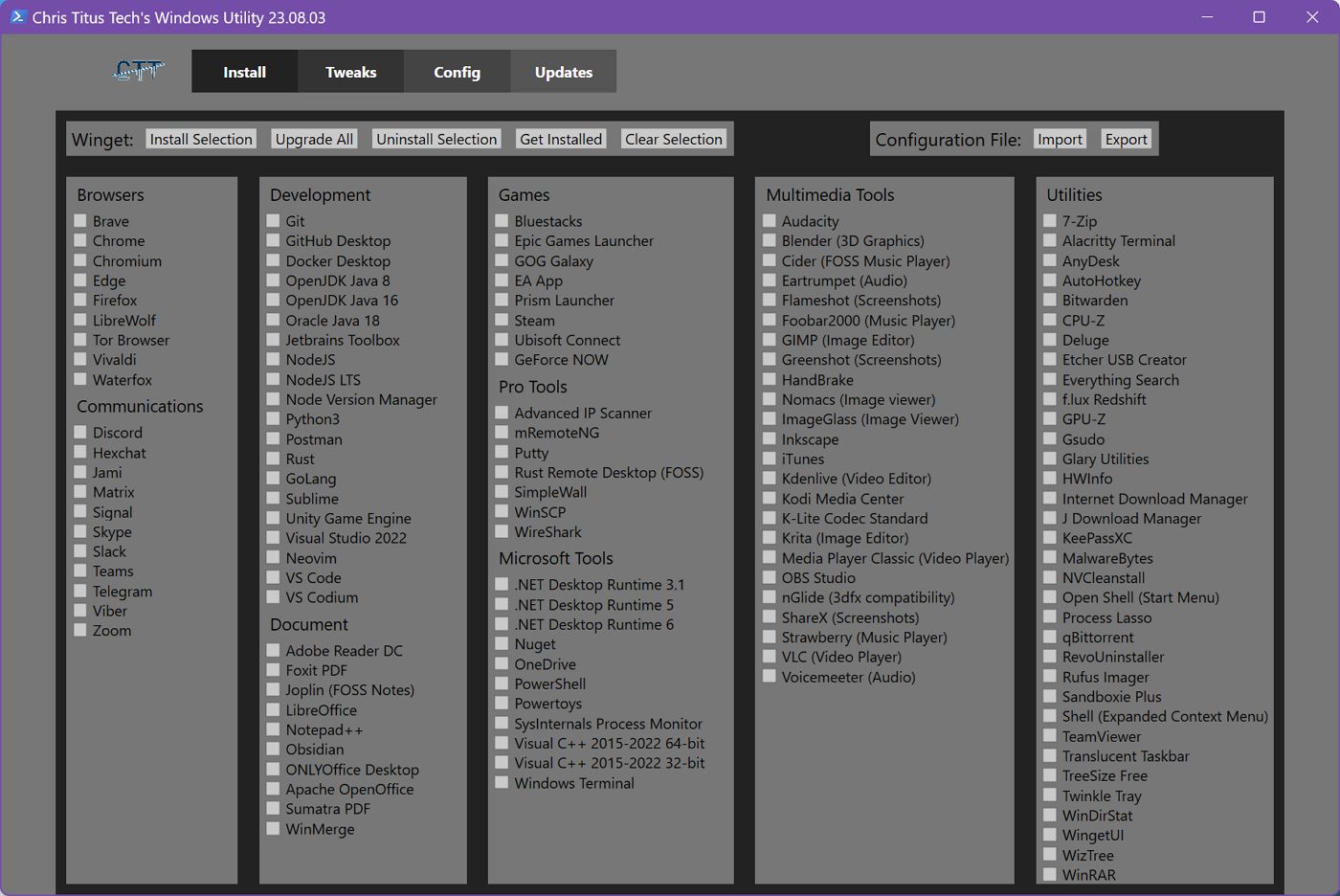
Task: Enable the Windows Terminal checkbox
Action: coord(502,782)
